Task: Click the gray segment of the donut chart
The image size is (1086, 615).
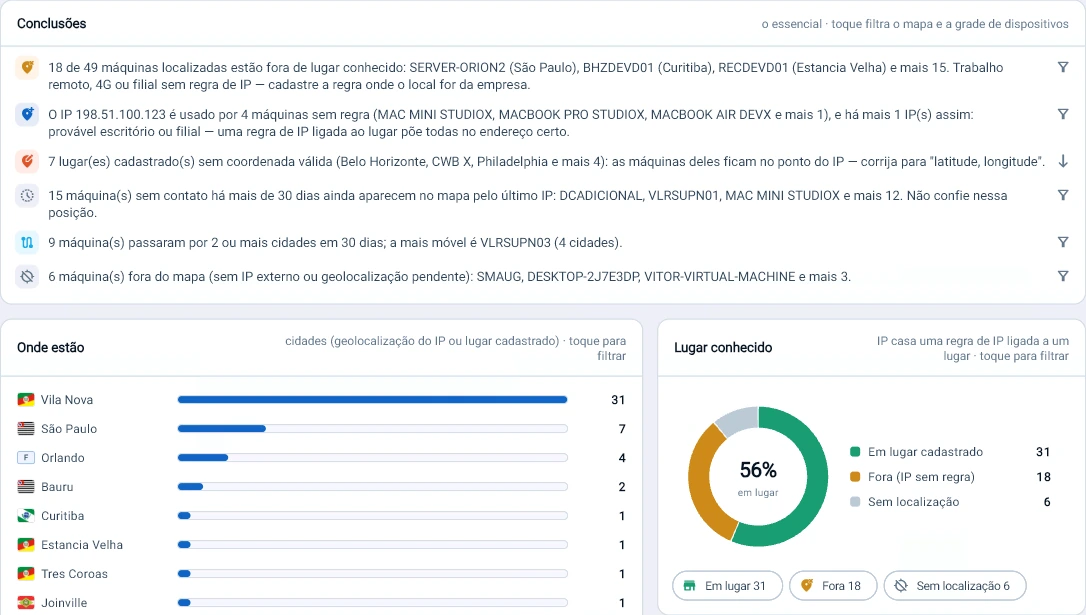Action: pos(737,420)
